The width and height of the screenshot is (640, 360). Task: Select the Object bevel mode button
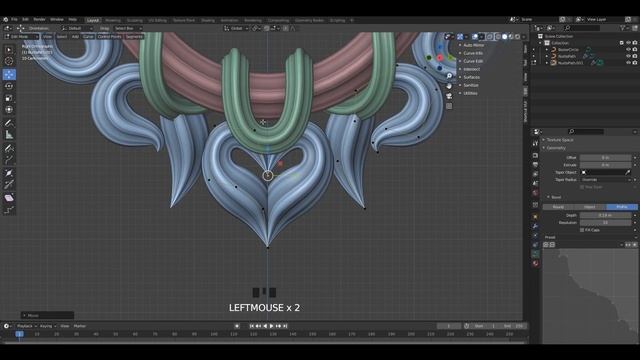[x=590, y=207]
